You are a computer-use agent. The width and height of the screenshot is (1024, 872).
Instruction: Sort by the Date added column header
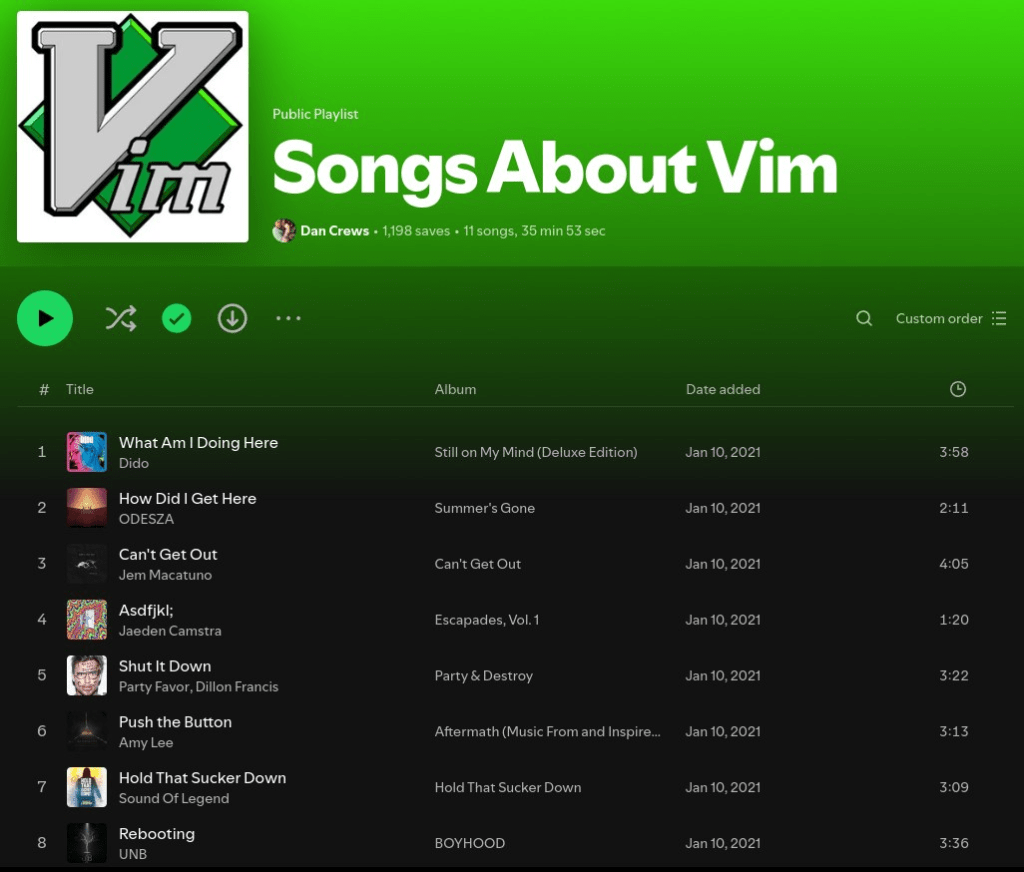[722, 389]
